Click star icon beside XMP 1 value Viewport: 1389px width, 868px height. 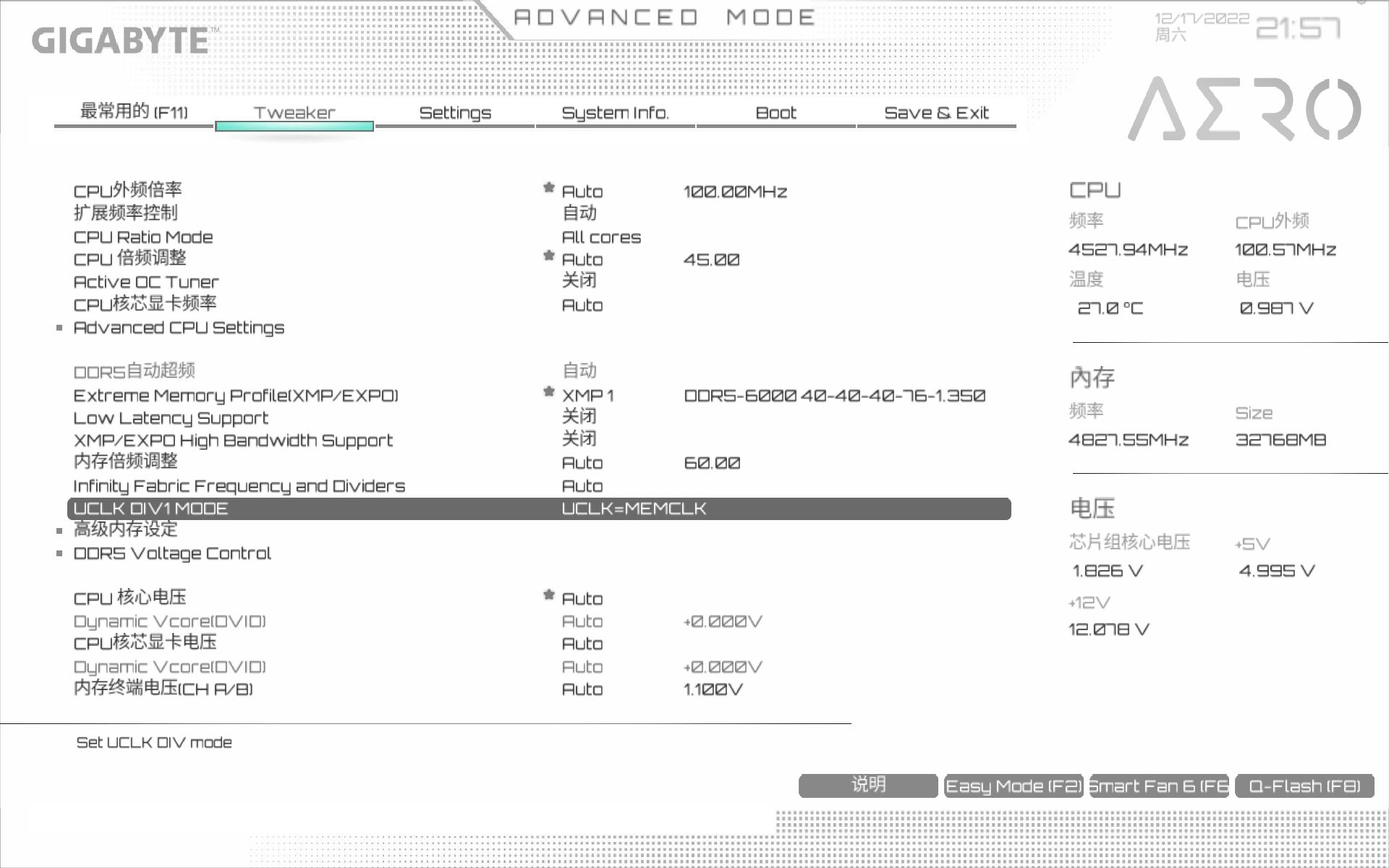(548, 392)
